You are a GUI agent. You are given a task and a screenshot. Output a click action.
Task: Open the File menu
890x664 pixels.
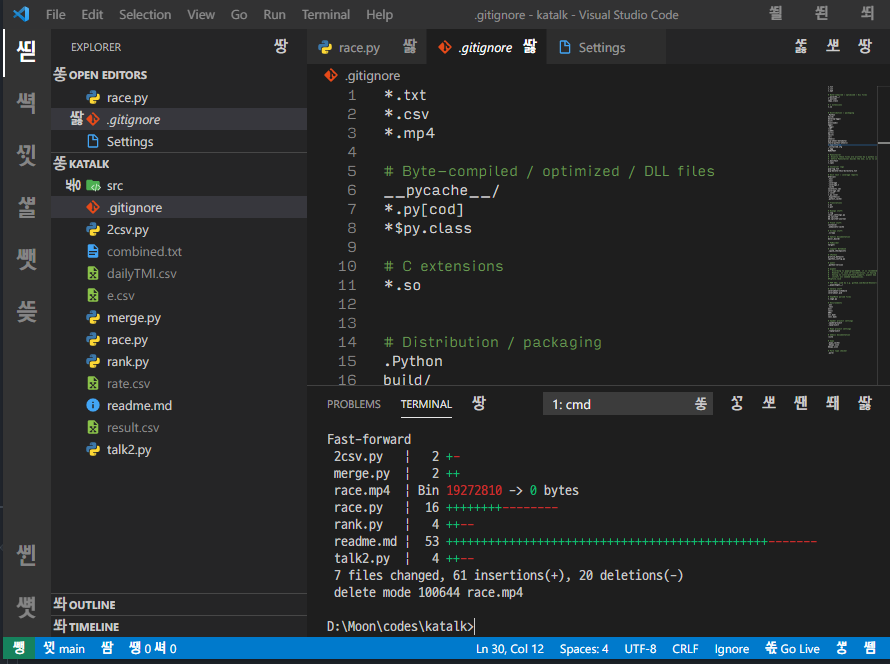56,14
